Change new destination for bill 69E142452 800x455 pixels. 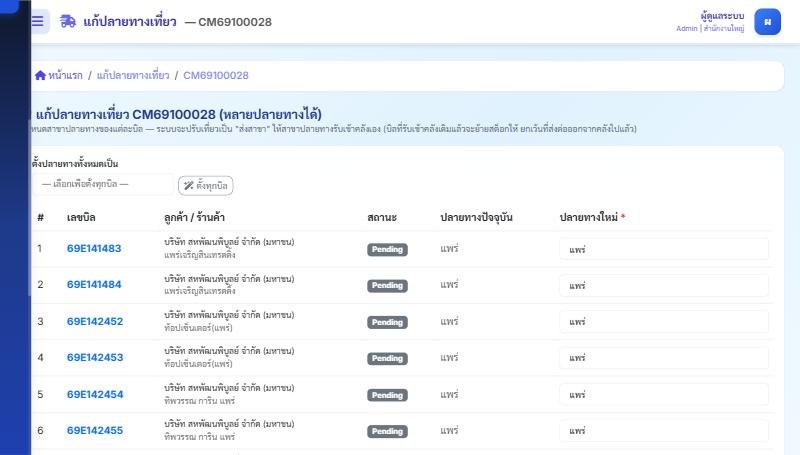664,322
